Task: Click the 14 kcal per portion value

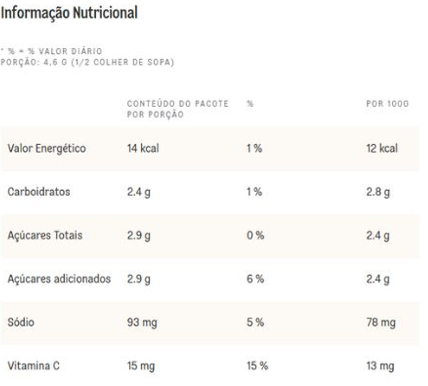Action: coord(143,148)
